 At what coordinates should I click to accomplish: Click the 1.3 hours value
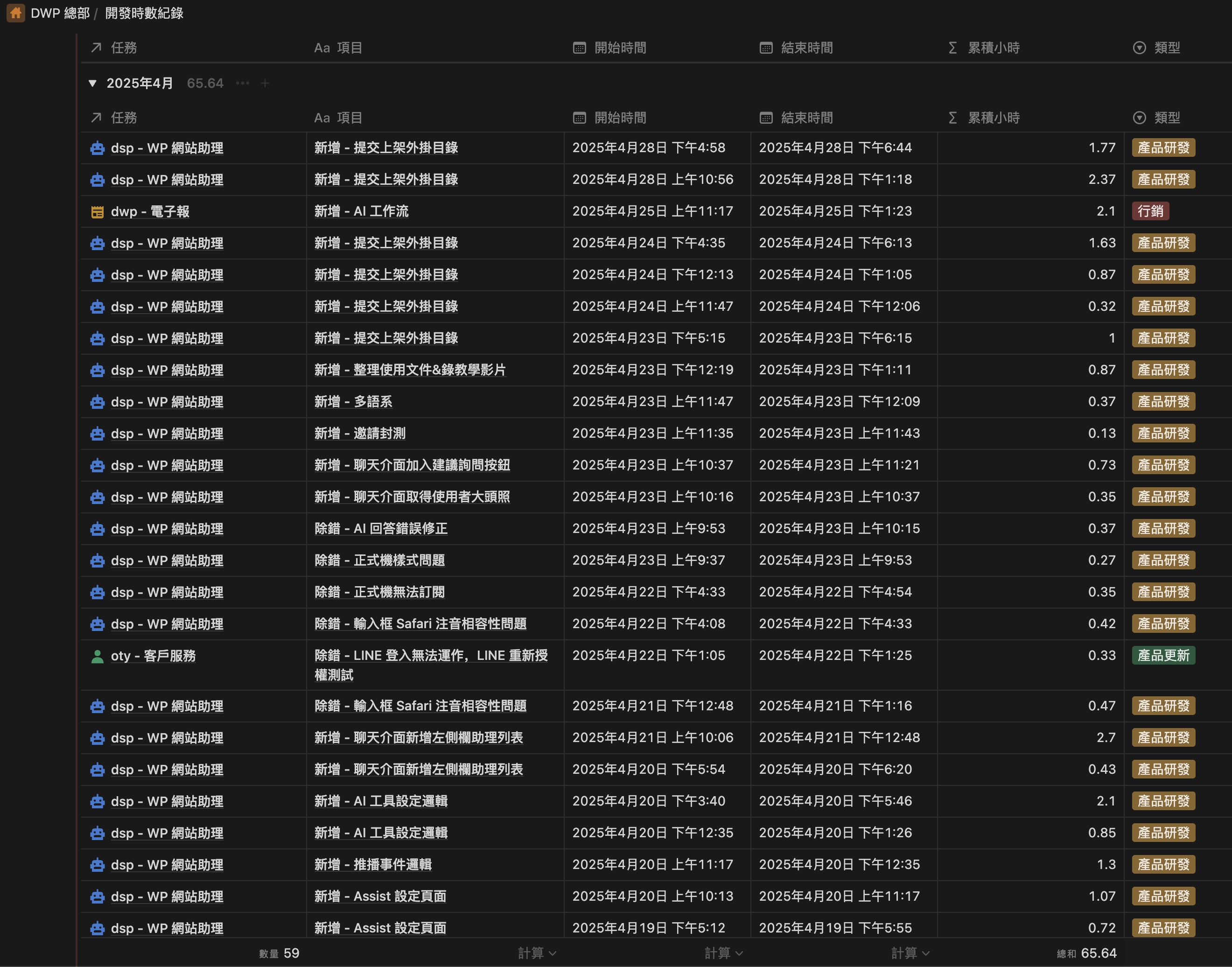click(x=1106, y=864)
